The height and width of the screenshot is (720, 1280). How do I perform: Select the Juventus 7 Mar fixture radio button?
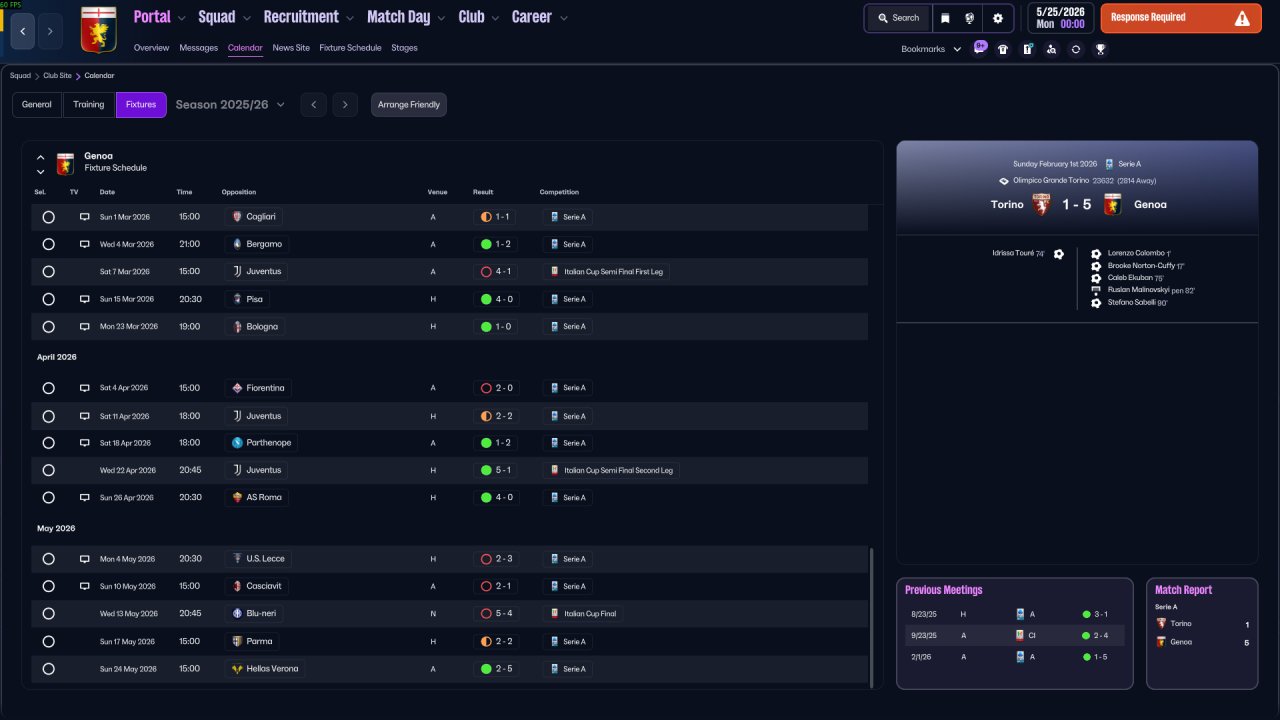pyautogui.click(x=48, y=271)
